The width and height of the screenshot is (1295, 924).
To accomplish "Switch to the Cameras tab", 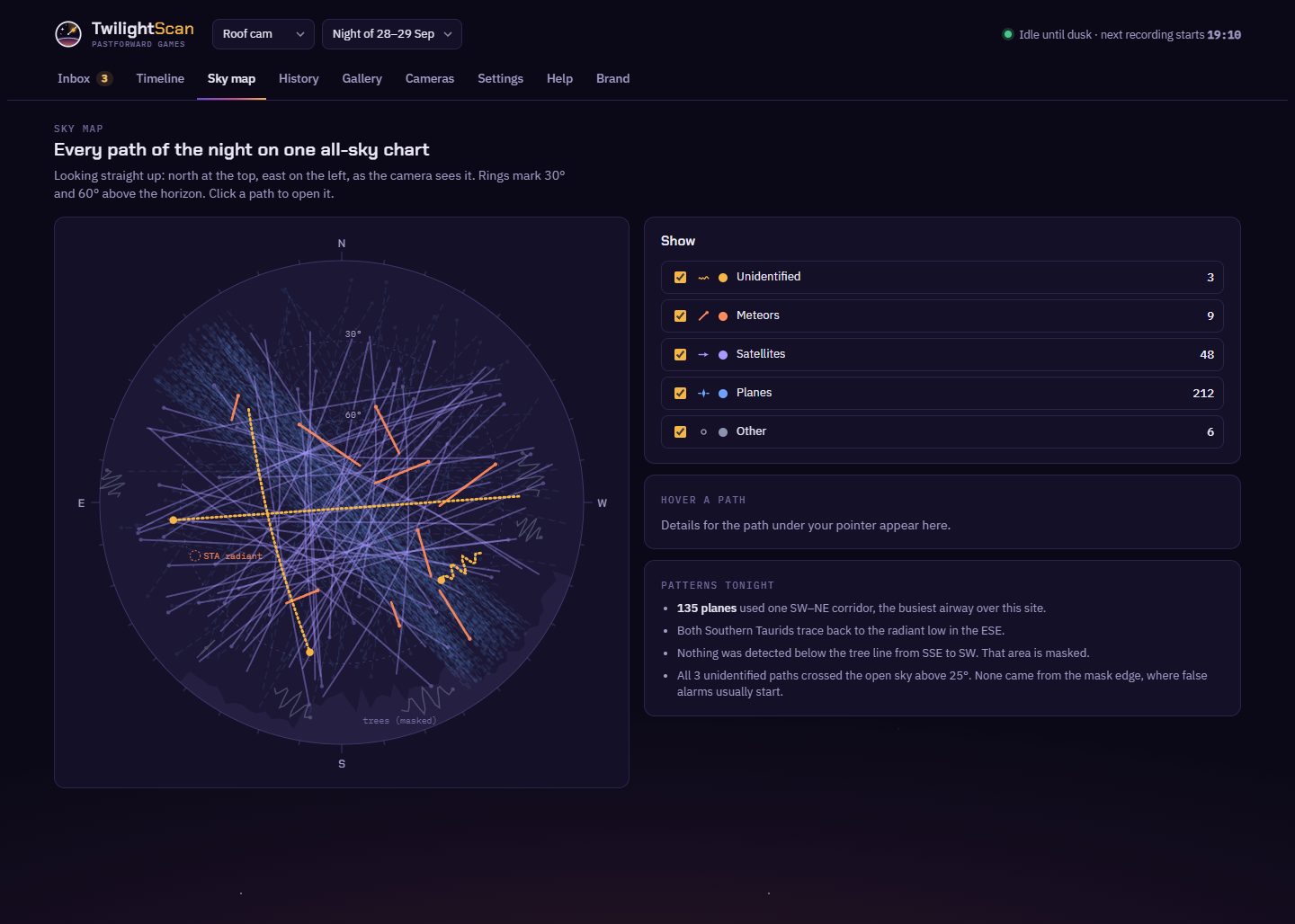I will pos(430,78).
